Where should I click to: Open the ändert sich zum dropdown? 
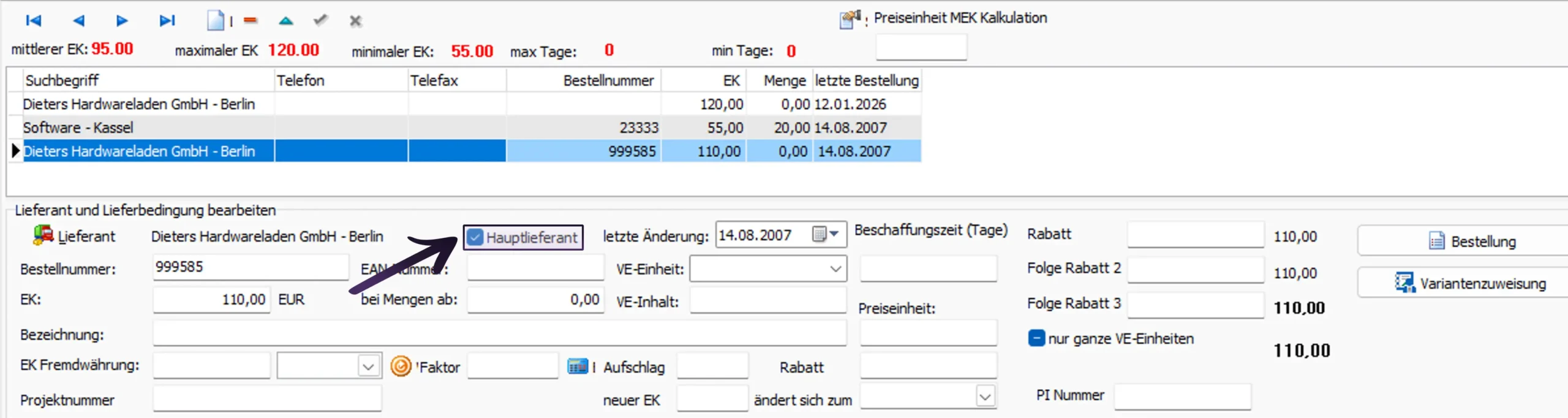pyautogui.click(x=984, y=397)
